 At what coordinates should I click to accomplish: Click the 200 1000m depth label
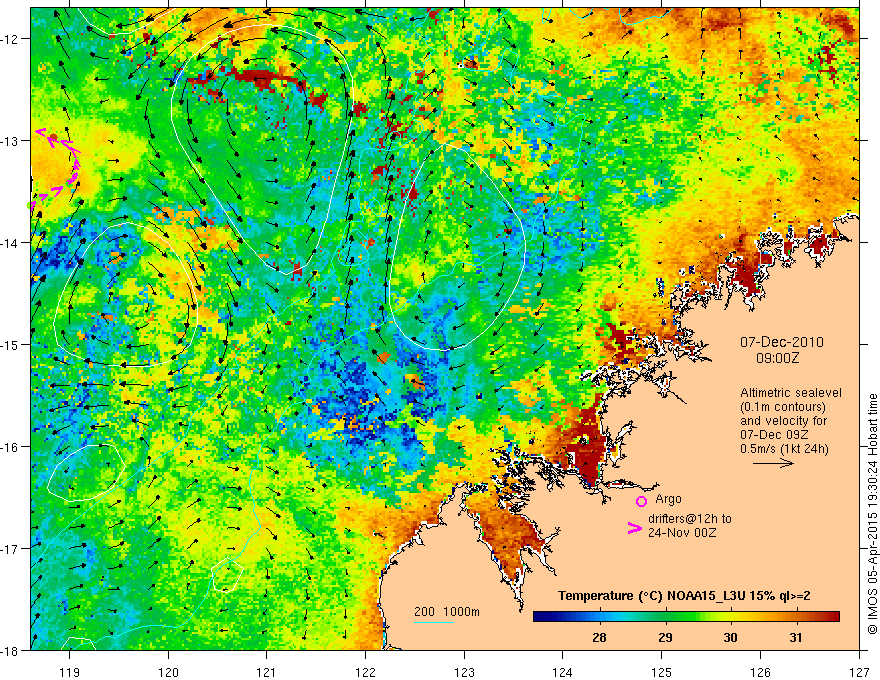[x=447, y=612]
